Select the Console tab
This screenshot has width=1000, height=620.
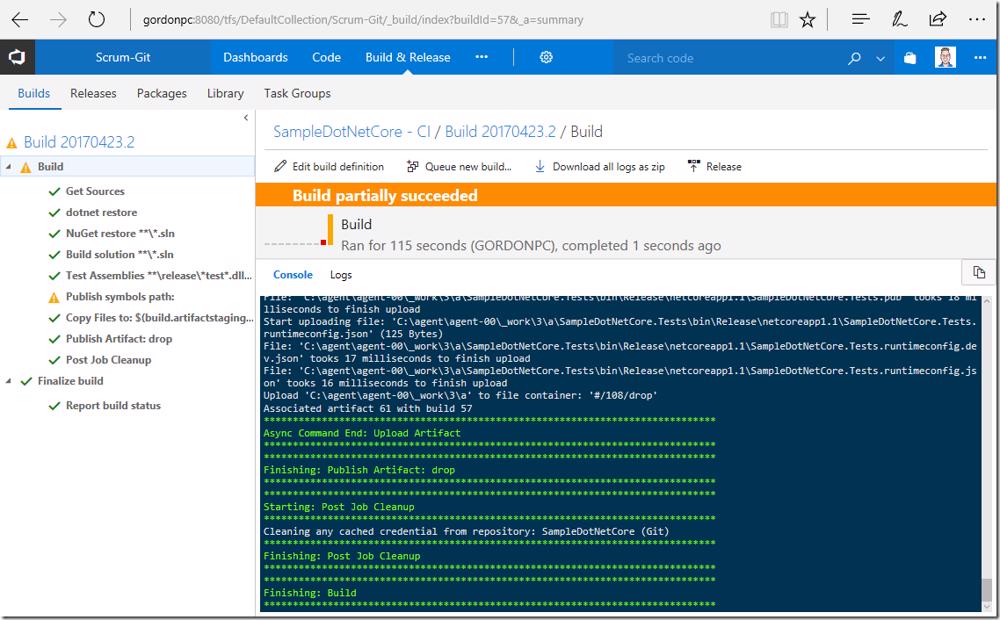click(293, 275)
